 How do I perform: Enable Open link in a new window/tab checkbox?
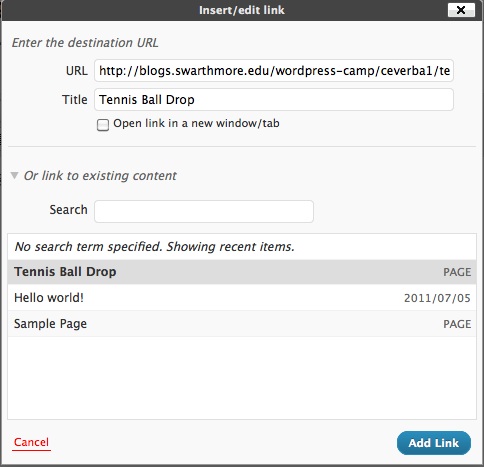(x=103, y=125)
